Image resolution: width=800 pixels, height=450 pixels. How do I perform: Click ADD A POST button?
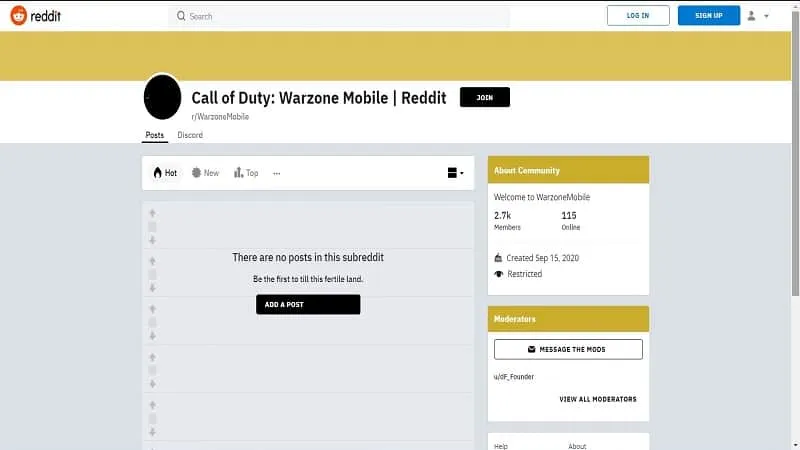(x=308, y=305)
